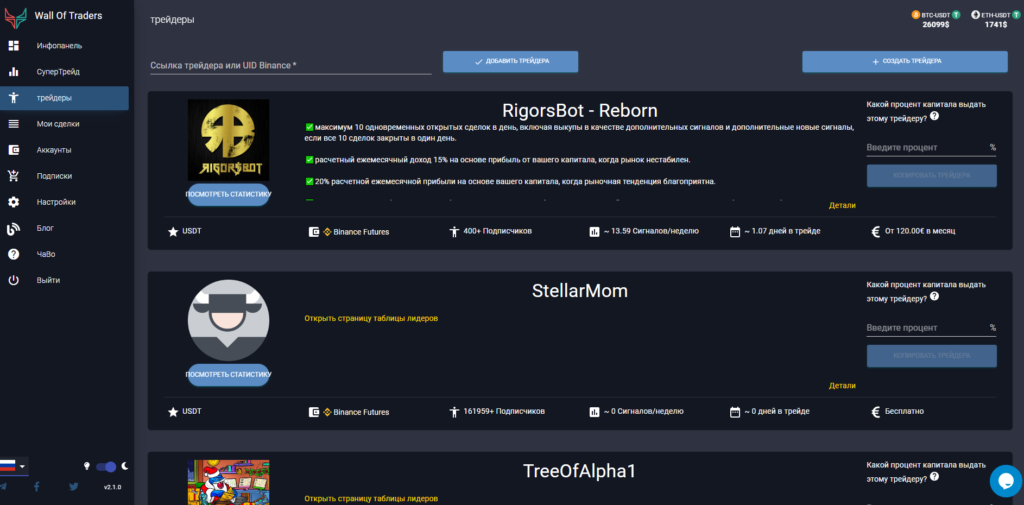Click the v2.1.0 version text
Screen dimensions: 1024x505
tap(112, 487)
